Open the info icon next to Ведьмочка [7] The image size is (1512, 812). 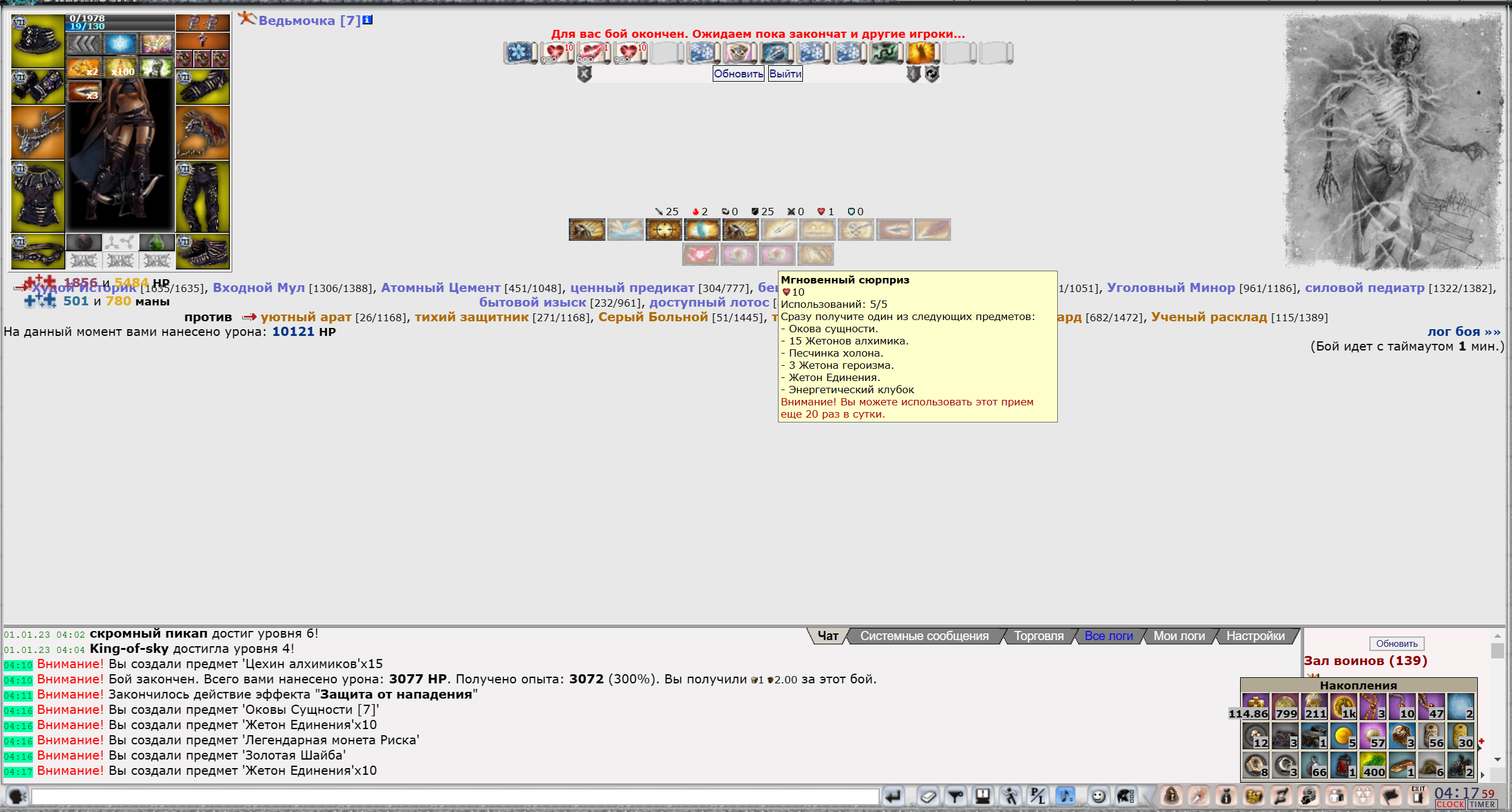click(368, 20)
